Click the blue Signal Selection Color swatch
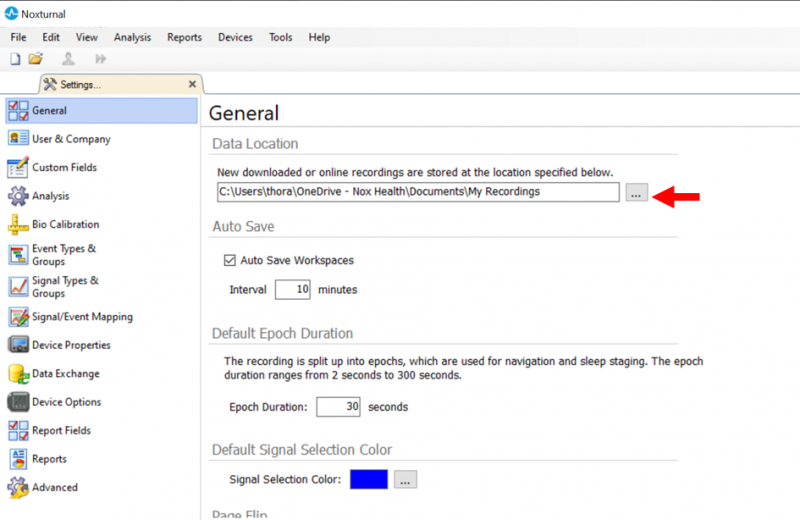The width and height of the screenshot is (800, 520). tap(369, 480)
